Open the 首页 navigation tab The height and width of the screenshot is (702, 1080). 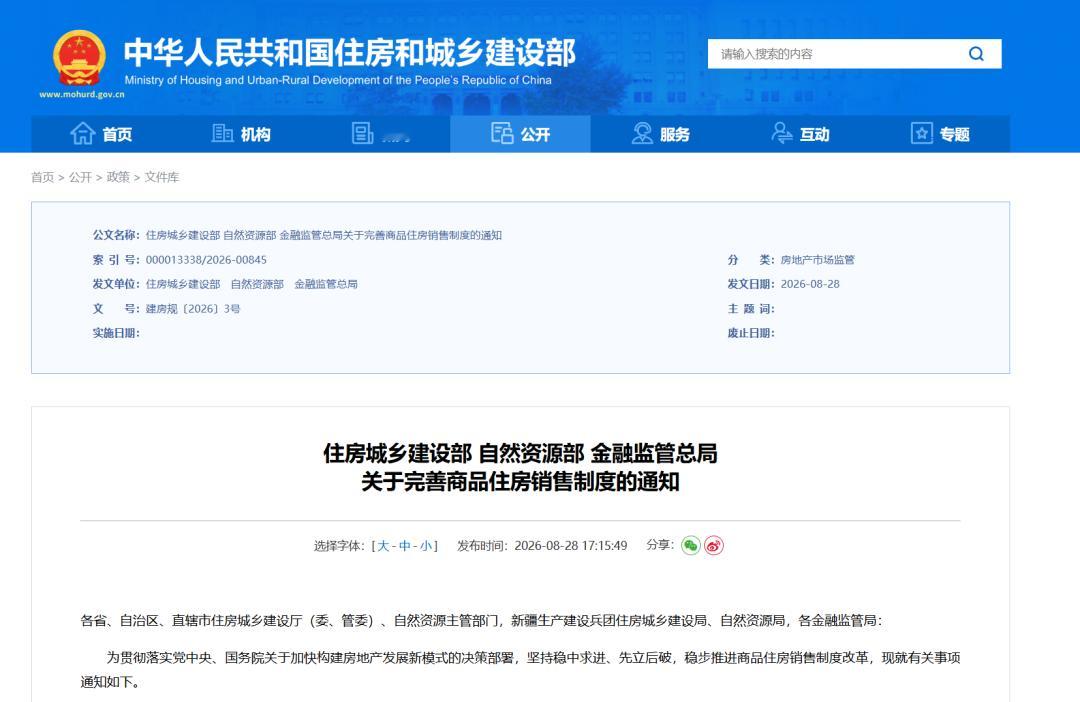(101, 134)
